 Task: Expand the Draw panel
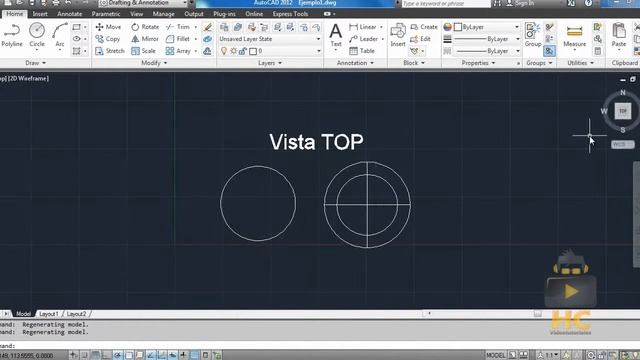pos(36,63)
